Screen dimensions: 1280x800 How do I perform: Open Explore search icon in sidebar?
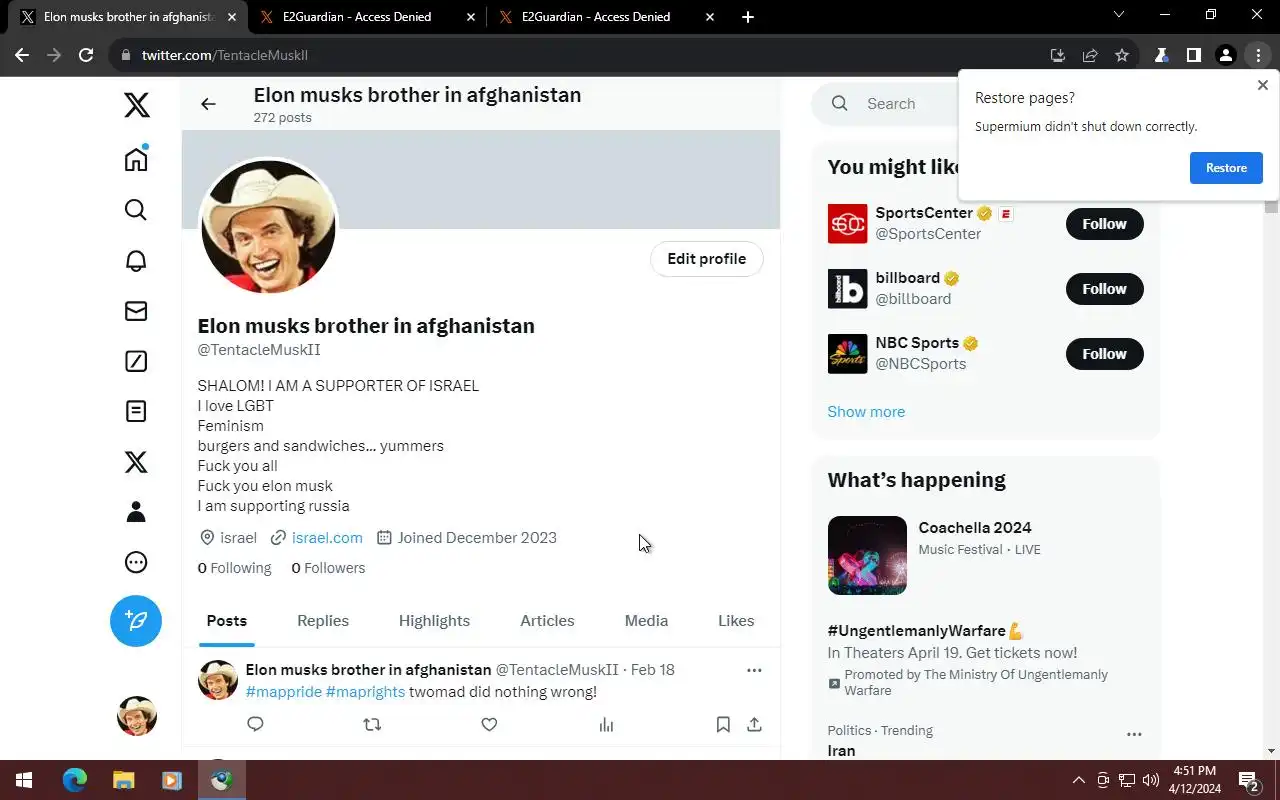coord(136,209)
